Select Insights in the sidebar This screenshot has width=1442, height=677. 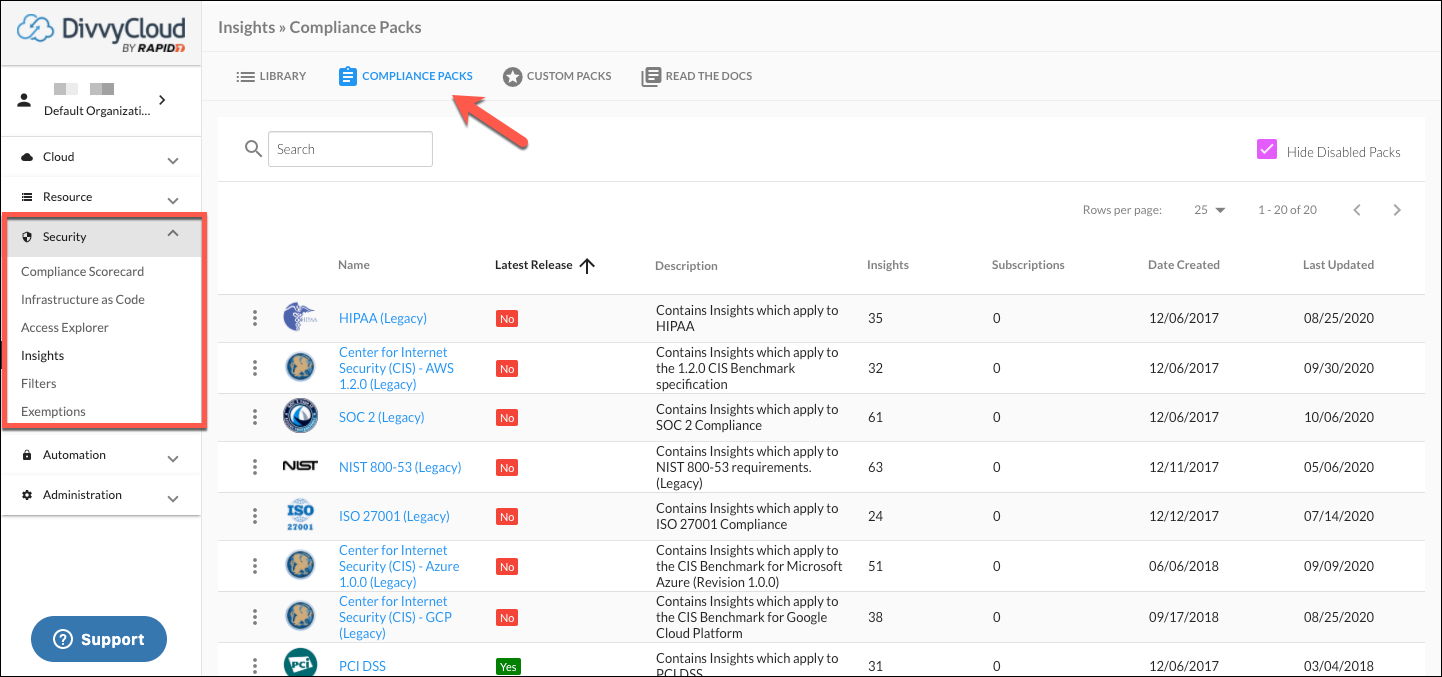pos(43,355)
